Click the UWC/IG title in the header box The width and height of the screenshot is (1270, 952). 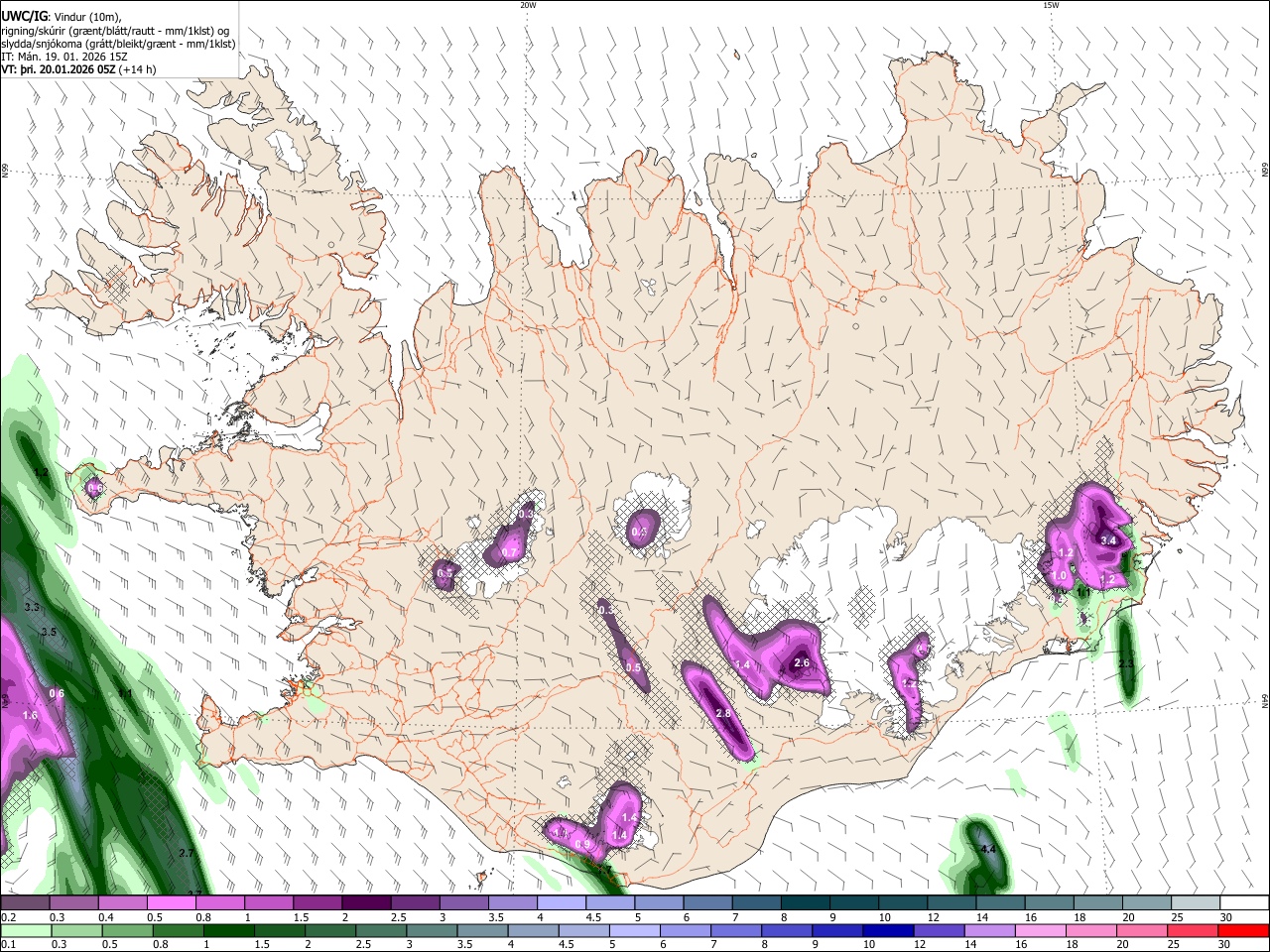pos(24,16)
